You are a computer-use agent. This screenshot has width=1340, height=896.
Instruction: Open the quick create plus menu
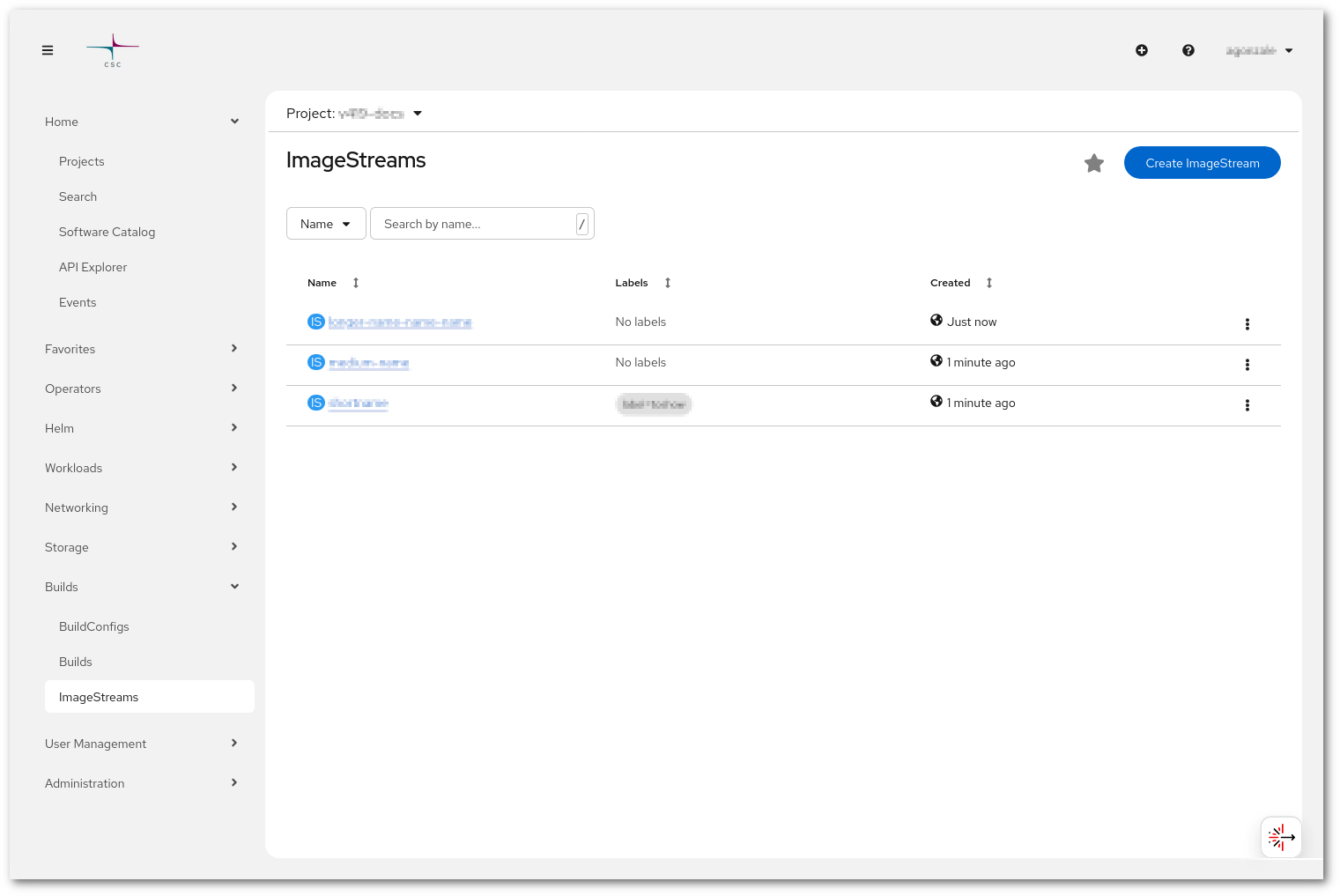tap(1141, 50)
